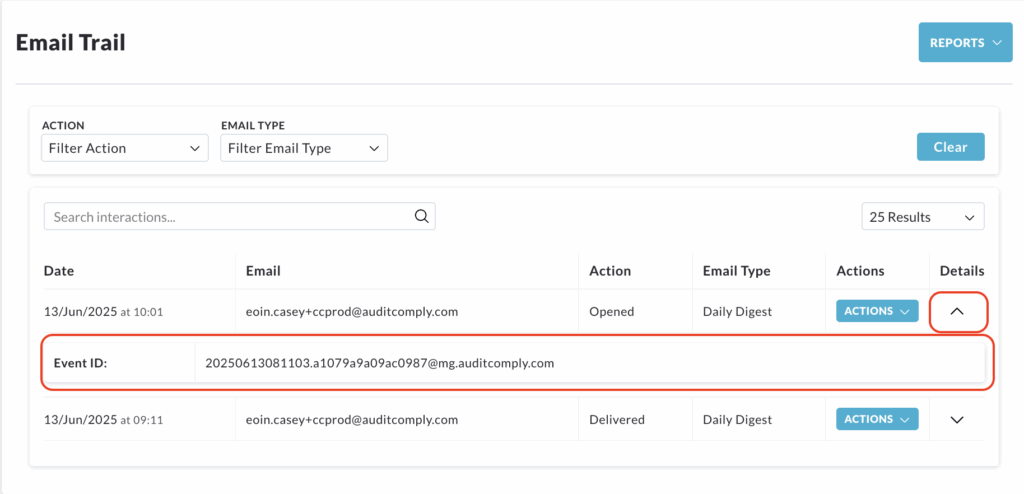Open ACTIONS menu for the Delivered row
1024x494 pixels.
click(877, 419)
